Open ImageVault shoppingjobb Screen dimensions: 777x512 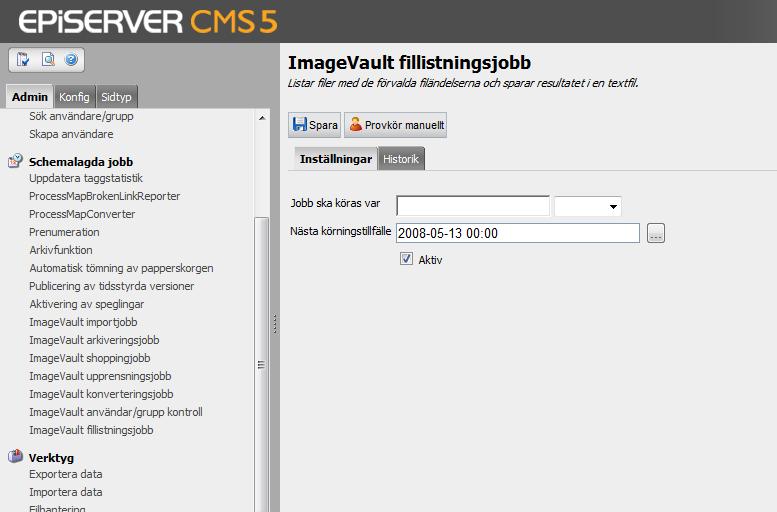[90, 358]
